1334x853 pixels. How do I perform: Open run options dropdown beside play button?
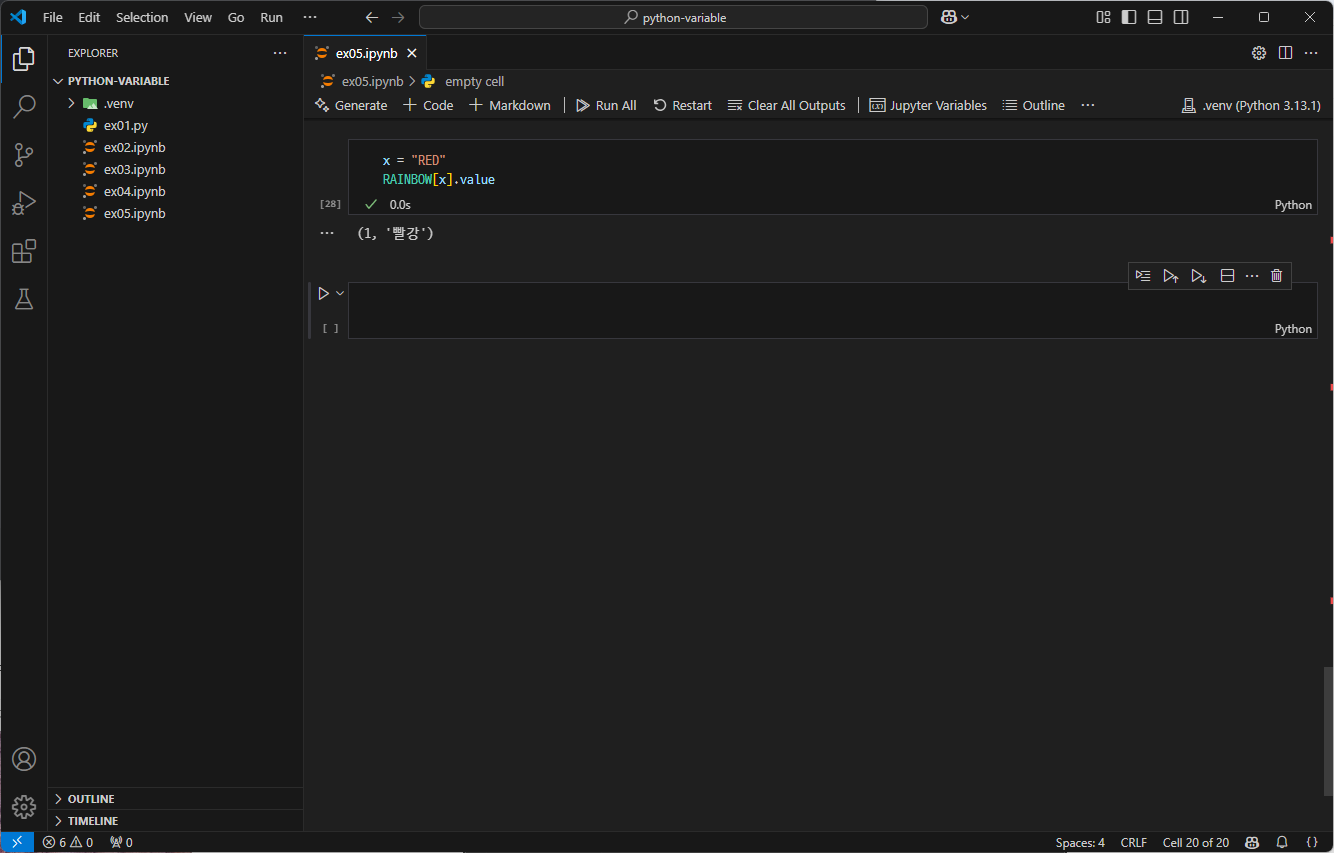(x=340, y=293)
